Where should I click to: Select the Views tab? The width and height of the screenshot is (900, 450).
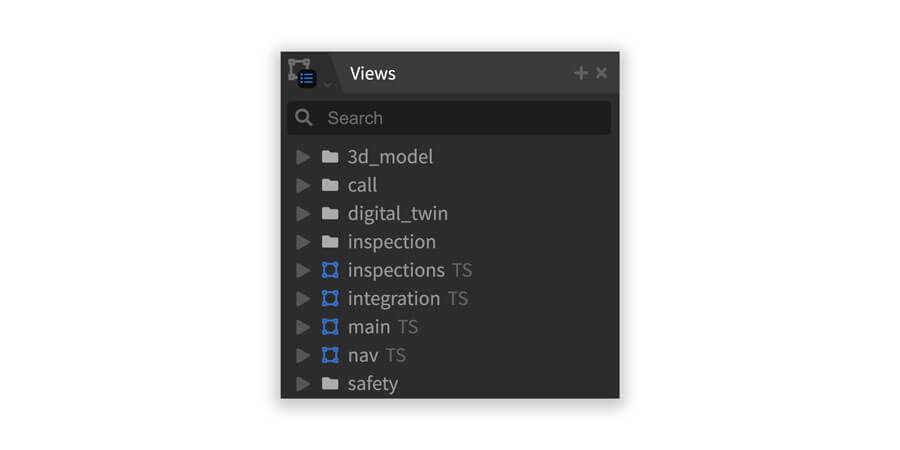point(373,73)
